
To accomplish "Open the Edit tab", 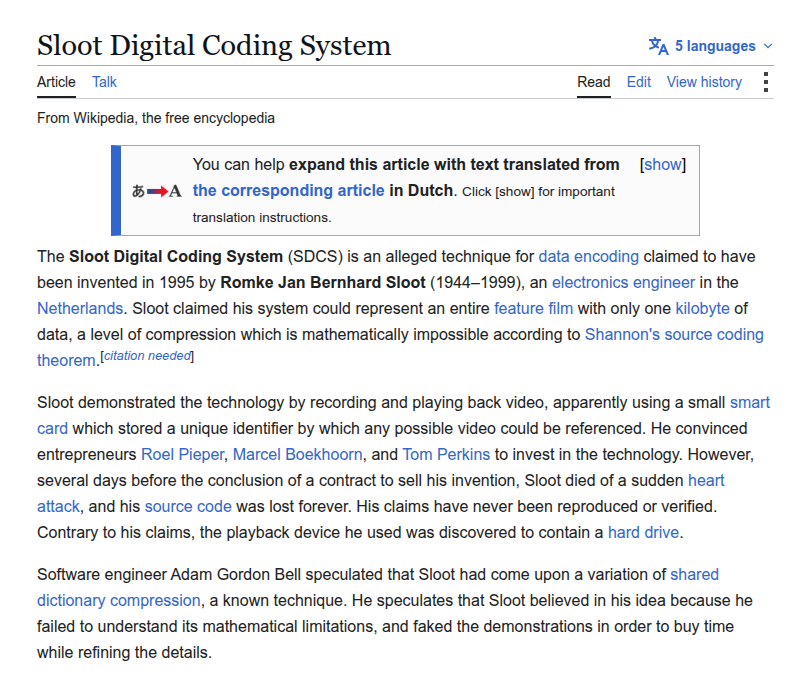I will pos(638,82).
